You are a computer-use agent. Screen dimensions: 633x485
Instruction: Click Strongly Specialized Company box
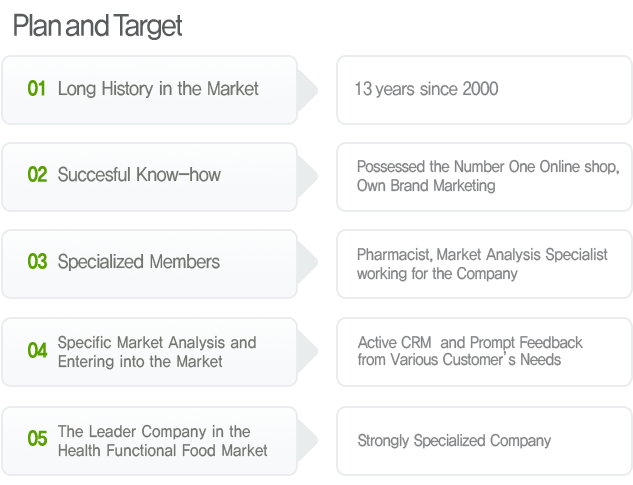click(x=484, y=441)
